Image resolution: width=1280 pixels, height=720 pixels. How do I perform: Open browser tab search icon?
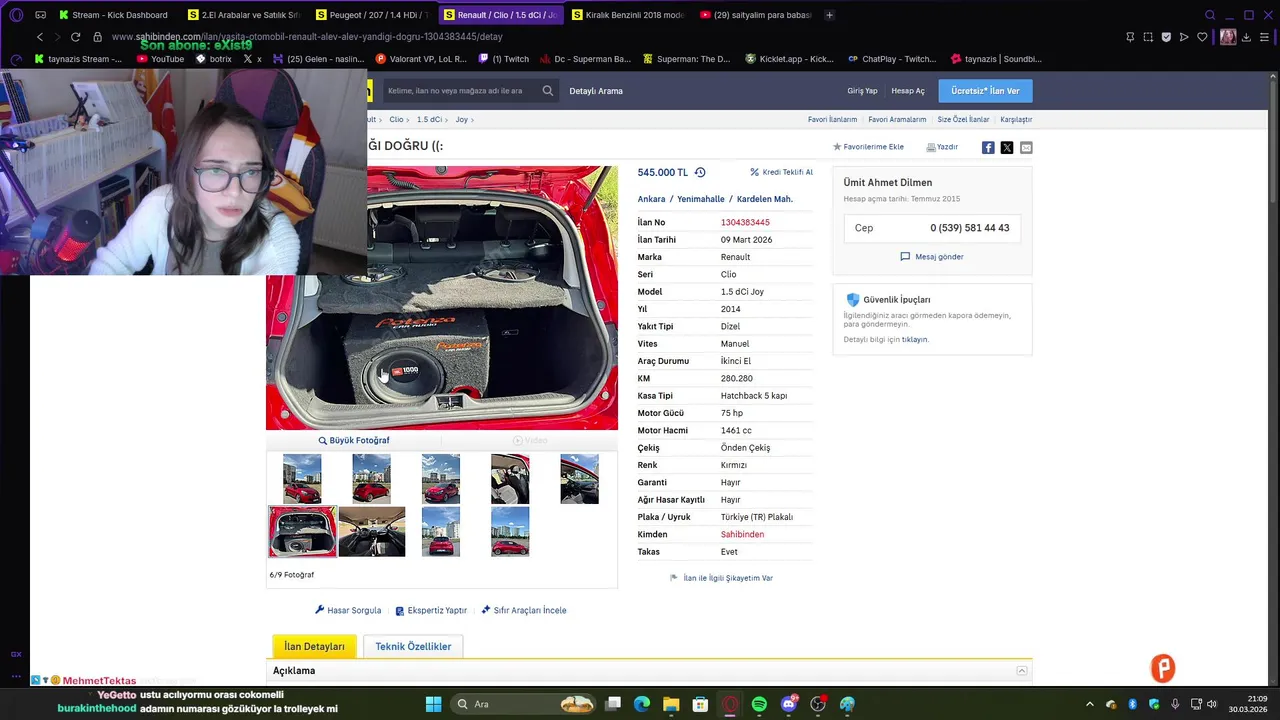[x=1210, y=15]
